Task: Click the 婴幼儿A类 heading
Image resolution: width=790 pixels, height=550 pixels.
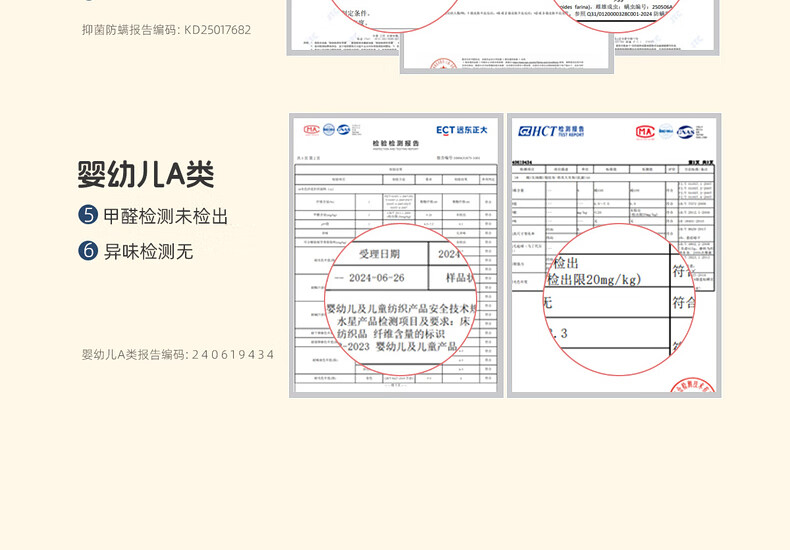Action: [146, 175]
